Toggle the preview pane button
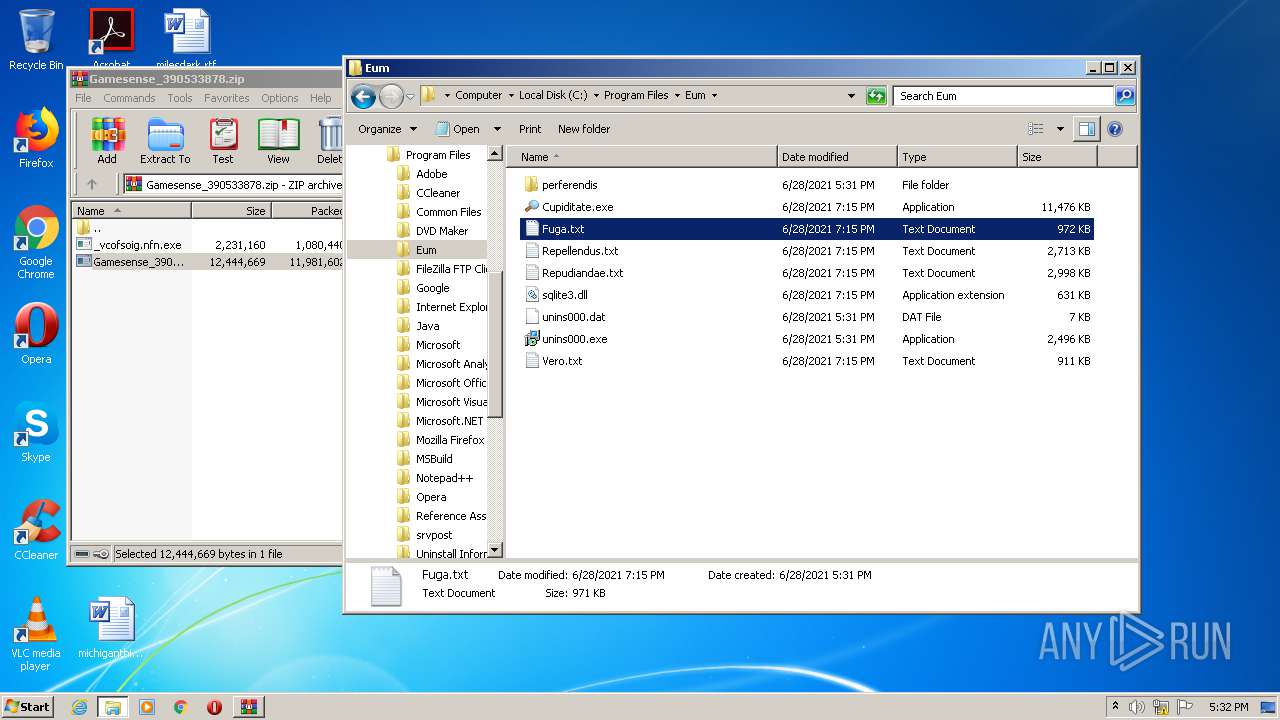The height and width of the screenshot is (720, 1280). [x=1086, y=129]
